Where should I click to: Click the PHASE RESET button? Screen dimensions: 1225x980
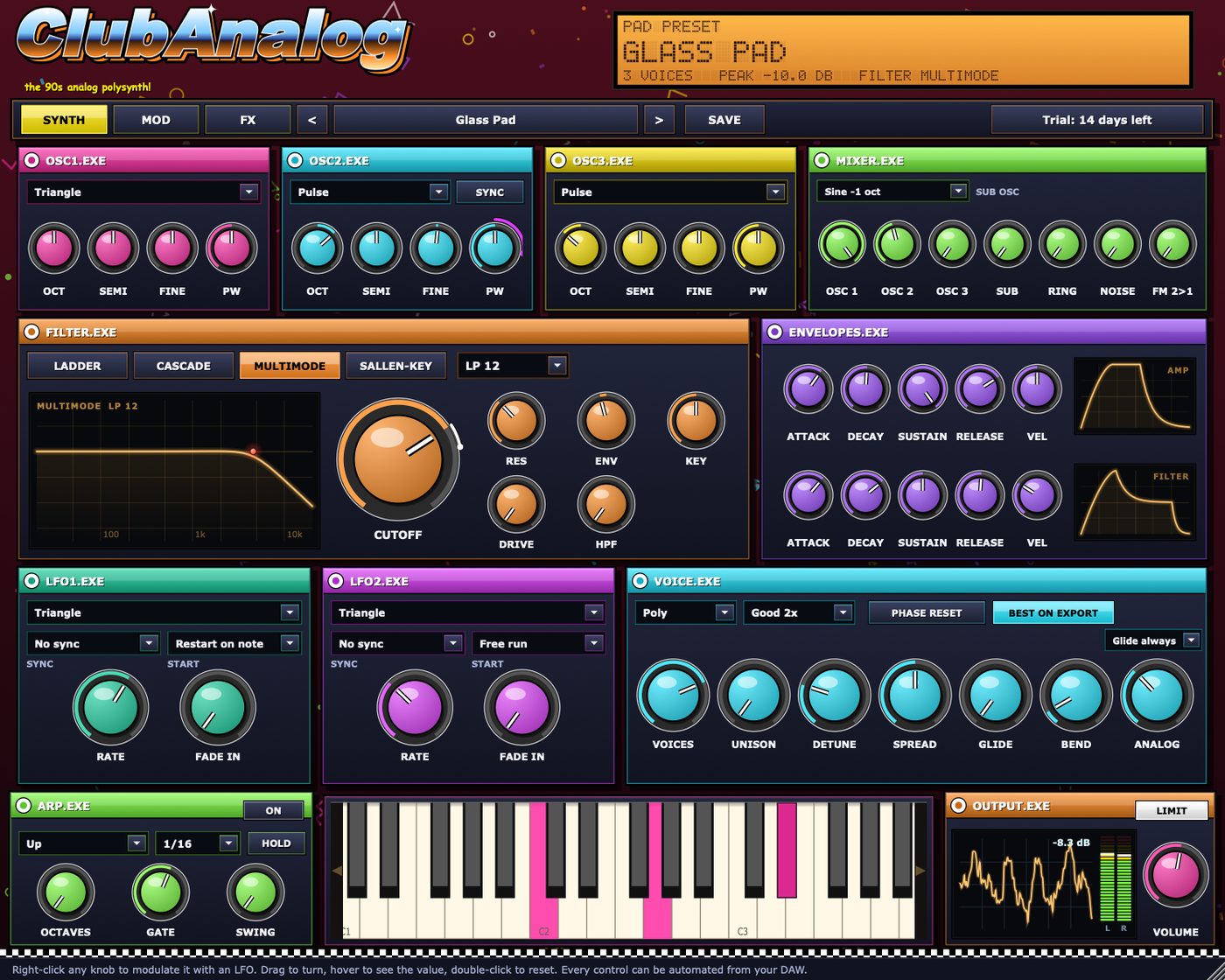[x=927, y=612]
